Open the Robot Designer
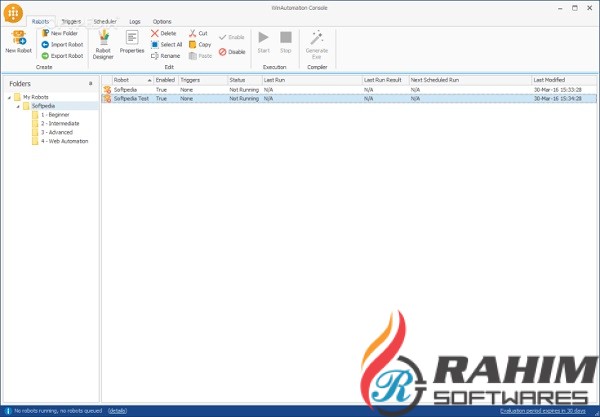This screenshot has height=417, width=600. (x=103, y=45)
